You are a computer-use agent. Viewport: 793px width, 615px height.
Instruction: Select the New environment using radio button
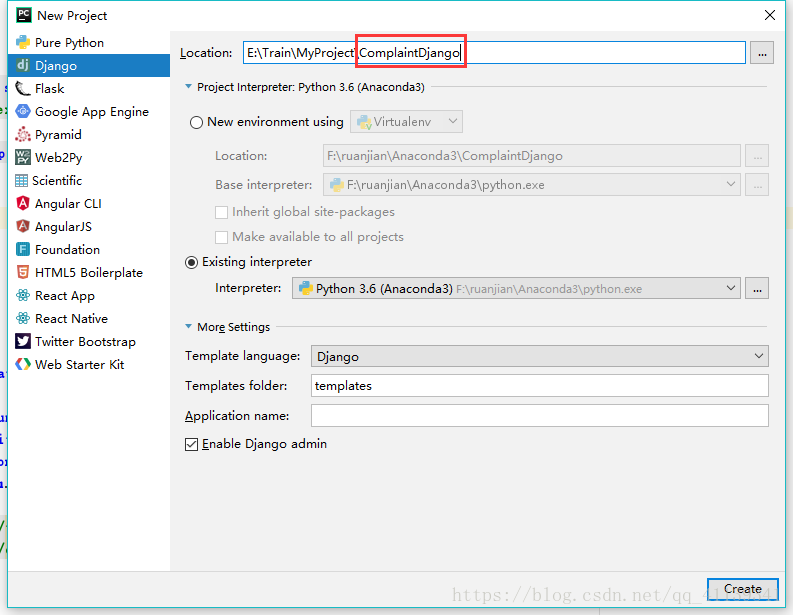pyautogui.click(x=196, y=122)
